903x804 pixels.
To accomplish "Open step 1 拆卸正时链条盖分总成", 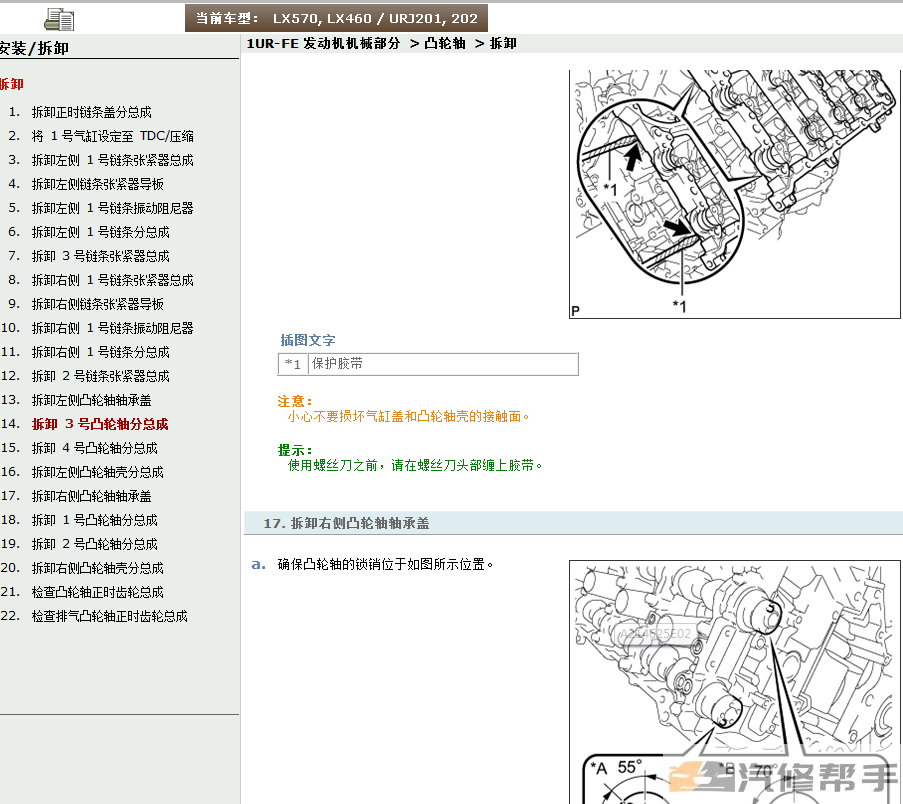I will point(92,112).
